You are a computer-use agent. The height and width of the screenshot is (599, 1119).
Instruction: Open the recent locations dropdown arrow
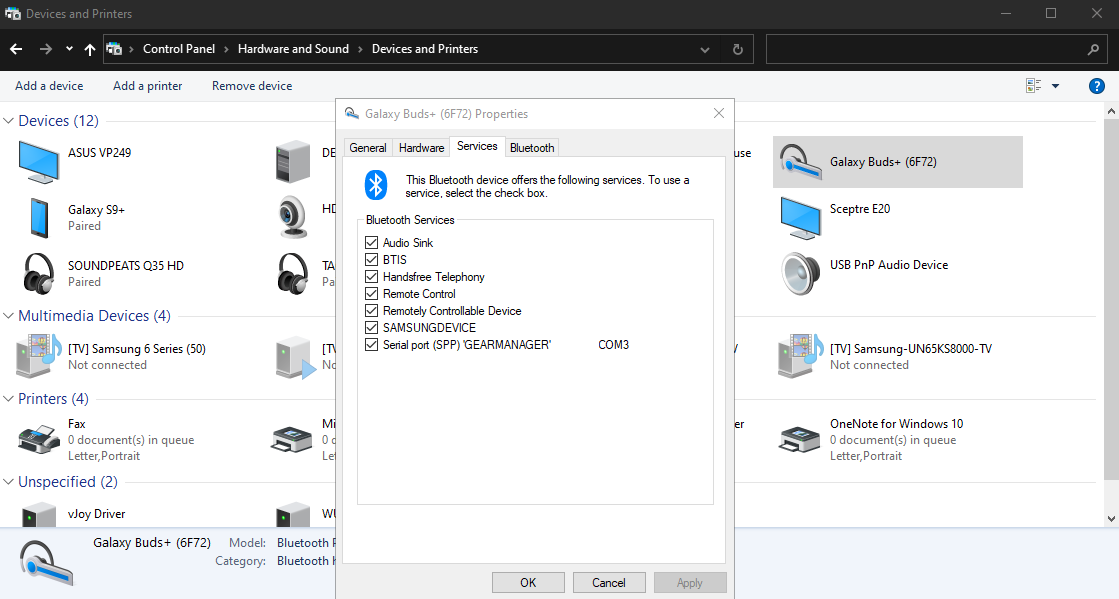tap(69, 49)
